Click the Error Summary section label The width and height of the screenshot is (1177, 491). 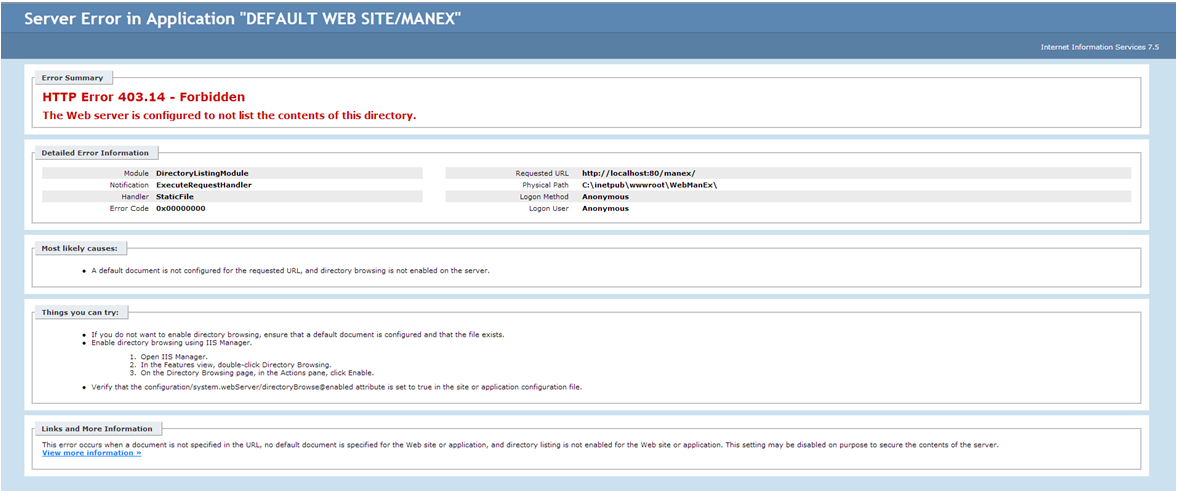pos(72,77)
